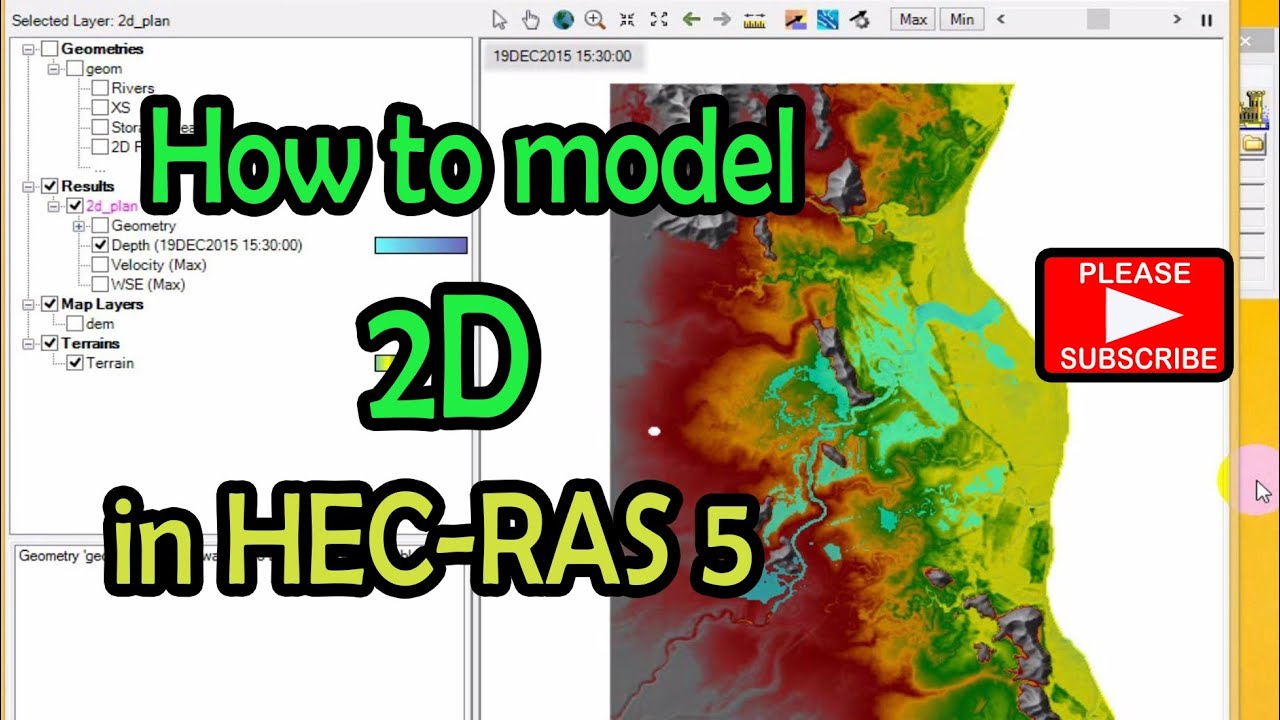The height and width of the screenshot is (720, 1280).
Task: Uncheck the 2d_plan checkbox
Action: coord(75,206)
